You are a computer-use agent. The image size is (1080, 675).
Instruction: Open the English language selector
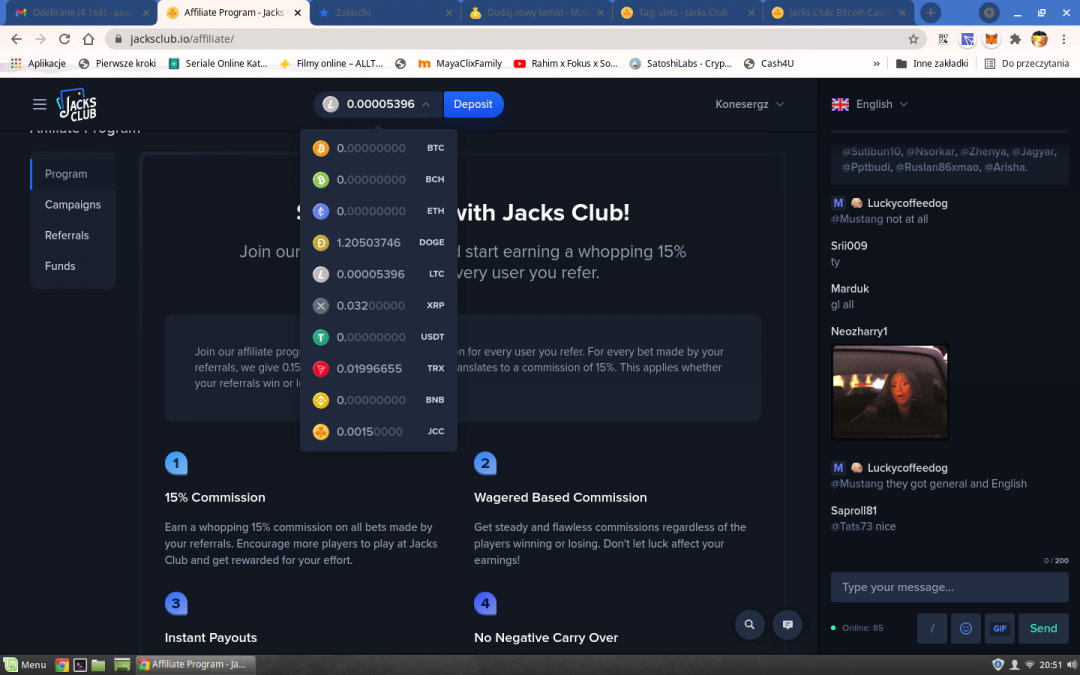click(x=870, y=104)
